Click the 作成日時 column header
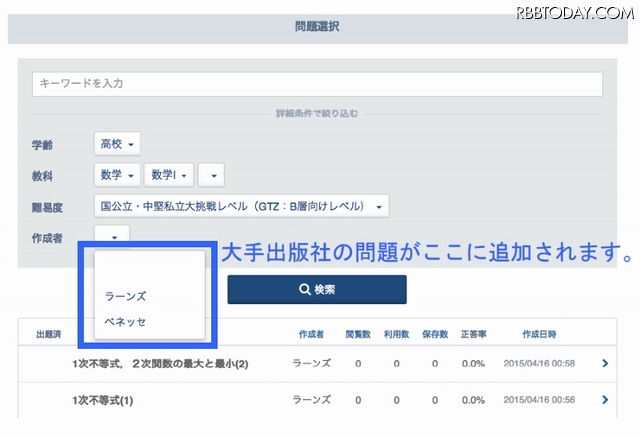640x437 pixels. click(539, 335)
